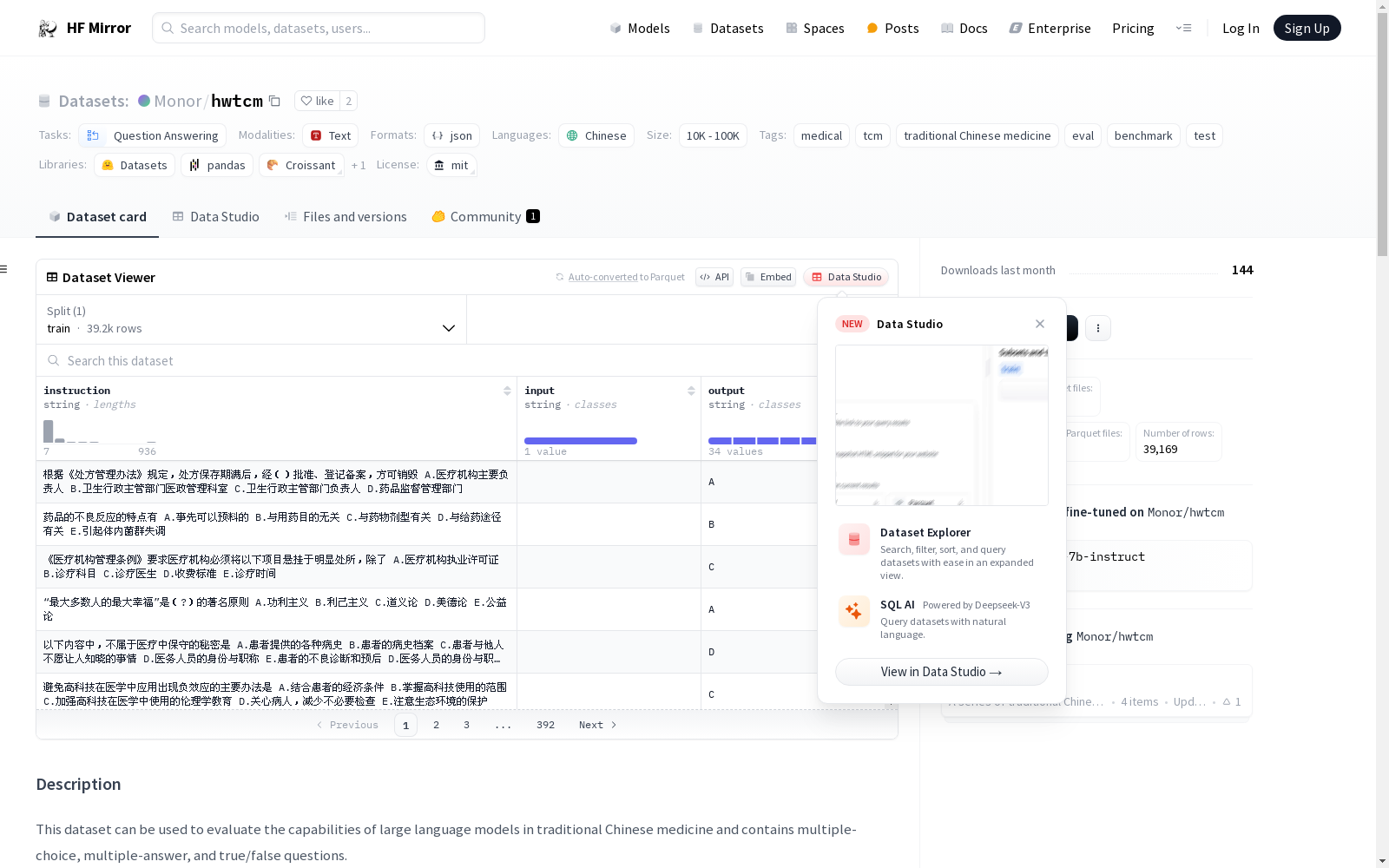Screen dimensions: 1389x868
Task: Select the traditional Chinese medicine tag
Action: coord(977,135)
